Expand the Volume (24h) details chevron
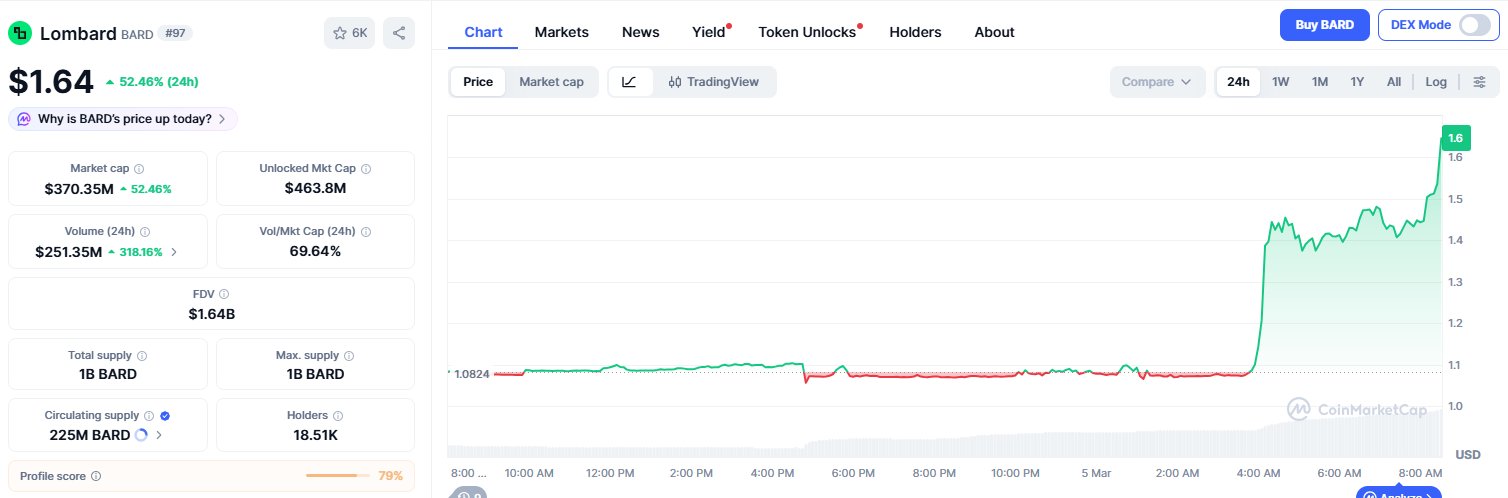The height and width of the screenshot is (498, 1508). (174, 252)
